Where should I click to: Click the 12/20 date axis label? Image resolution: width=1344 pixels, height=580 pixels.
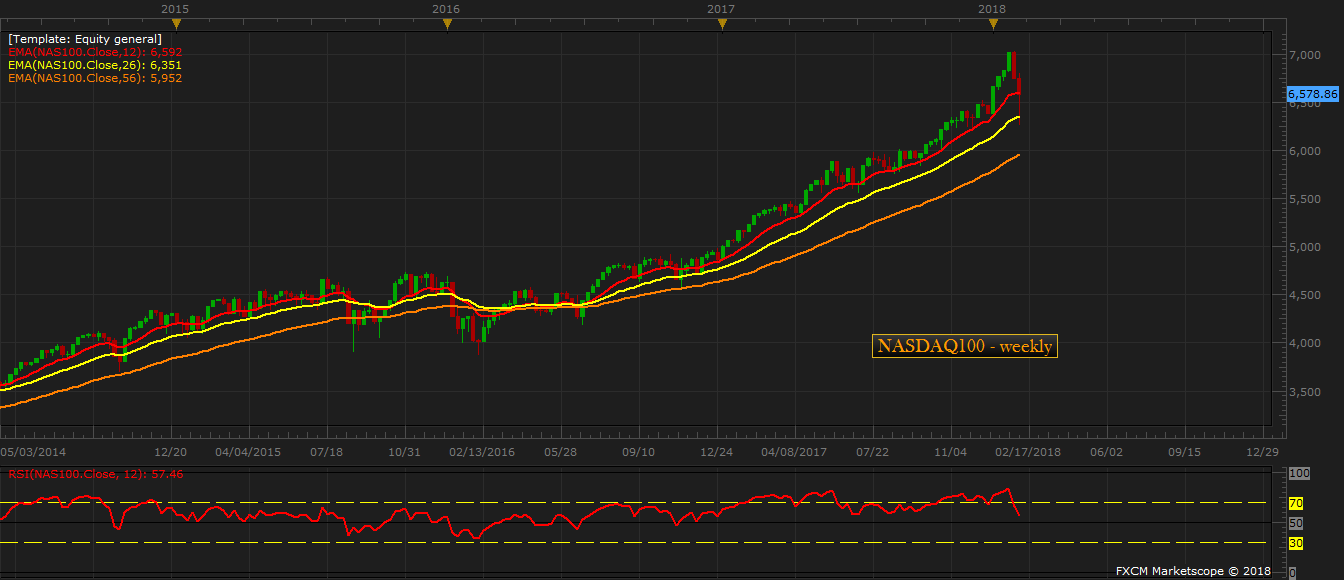coord(171,452)
